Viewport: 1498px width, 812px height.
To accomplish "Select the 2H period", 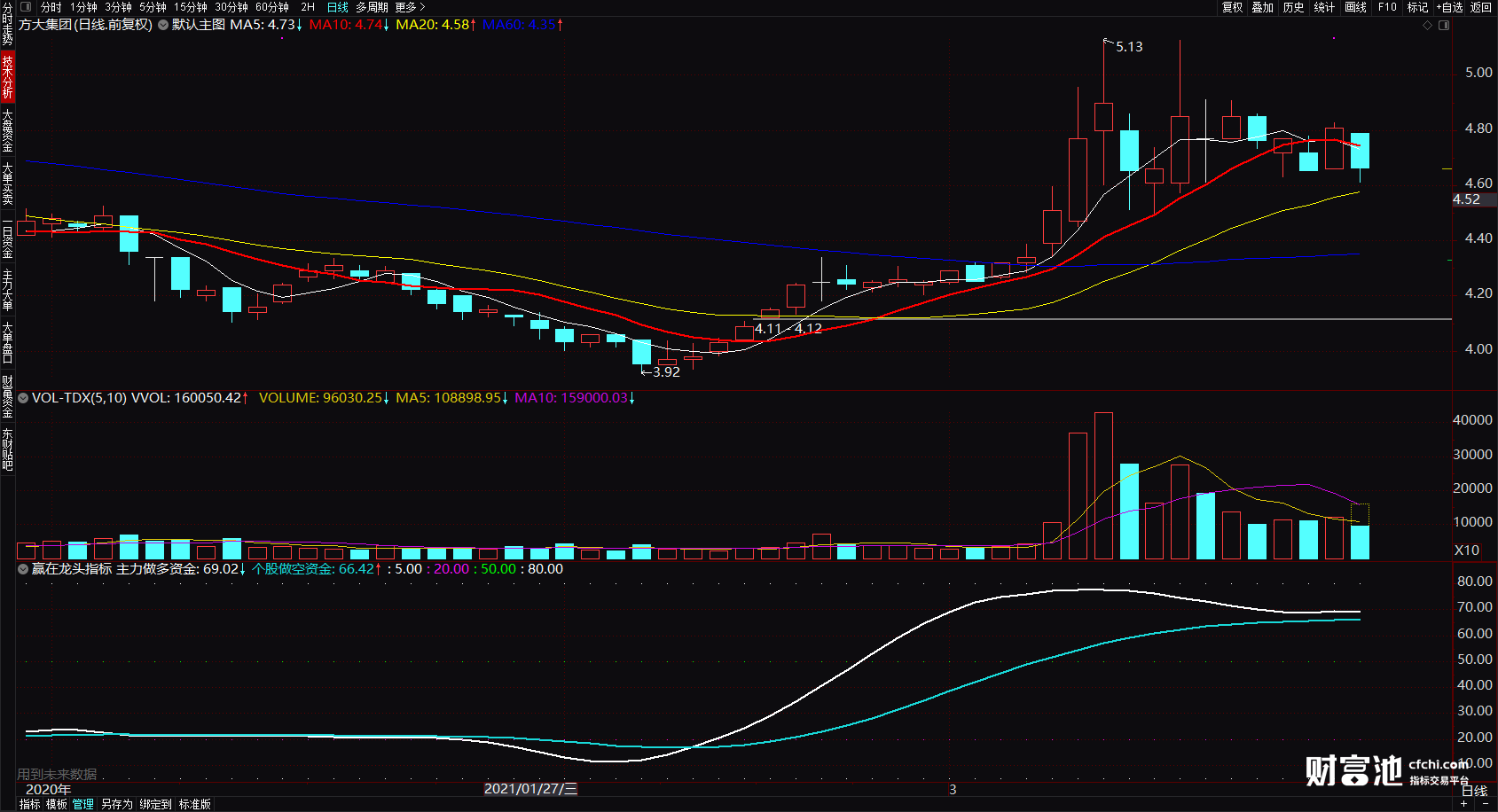I will (x=308, y=7).
